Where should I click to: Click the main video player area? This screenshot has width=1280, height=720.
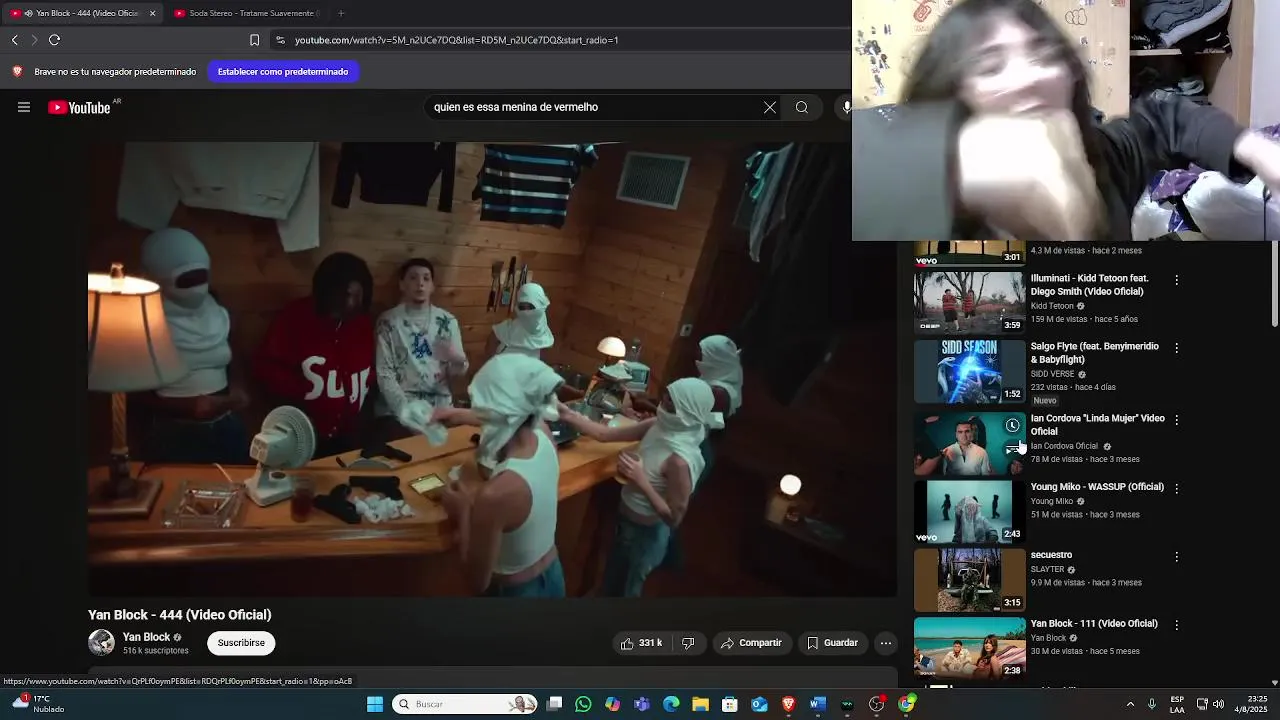click(492, 369)
